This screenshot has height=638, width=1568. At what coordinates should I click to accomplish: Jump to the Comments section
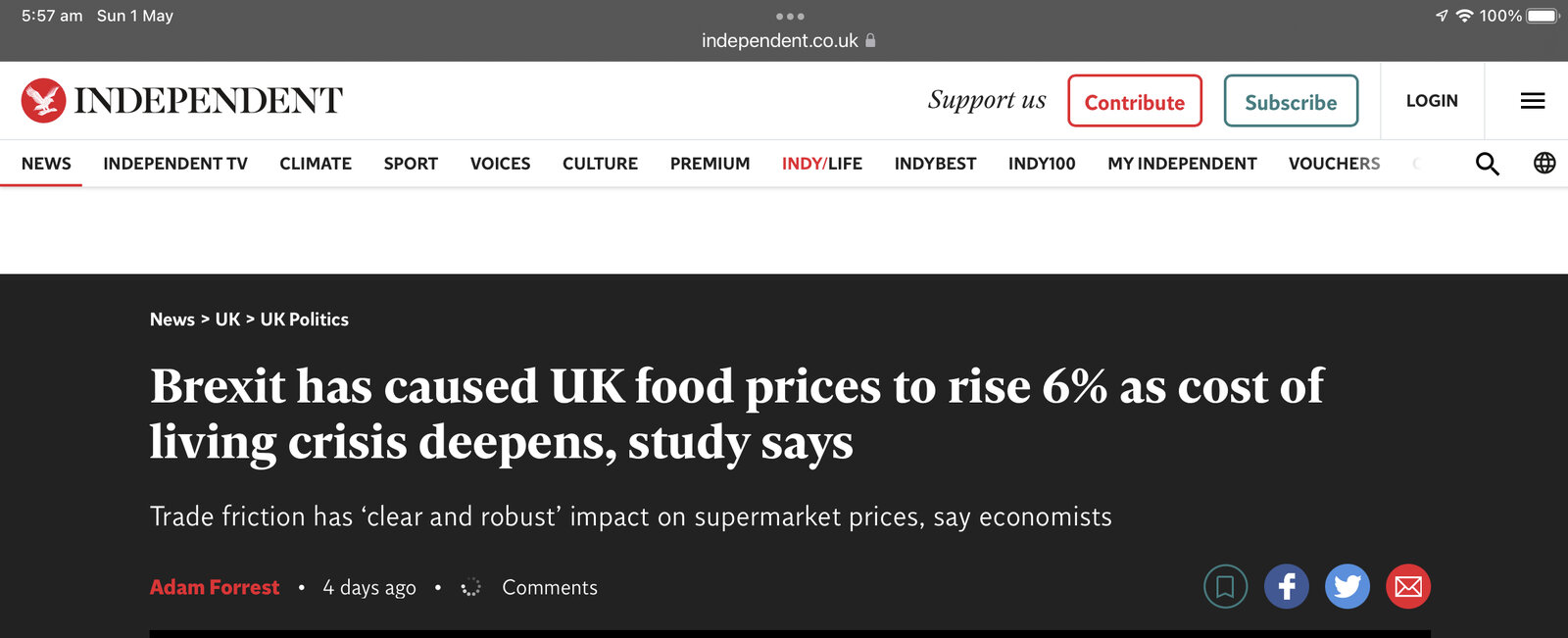pos(549,587)
